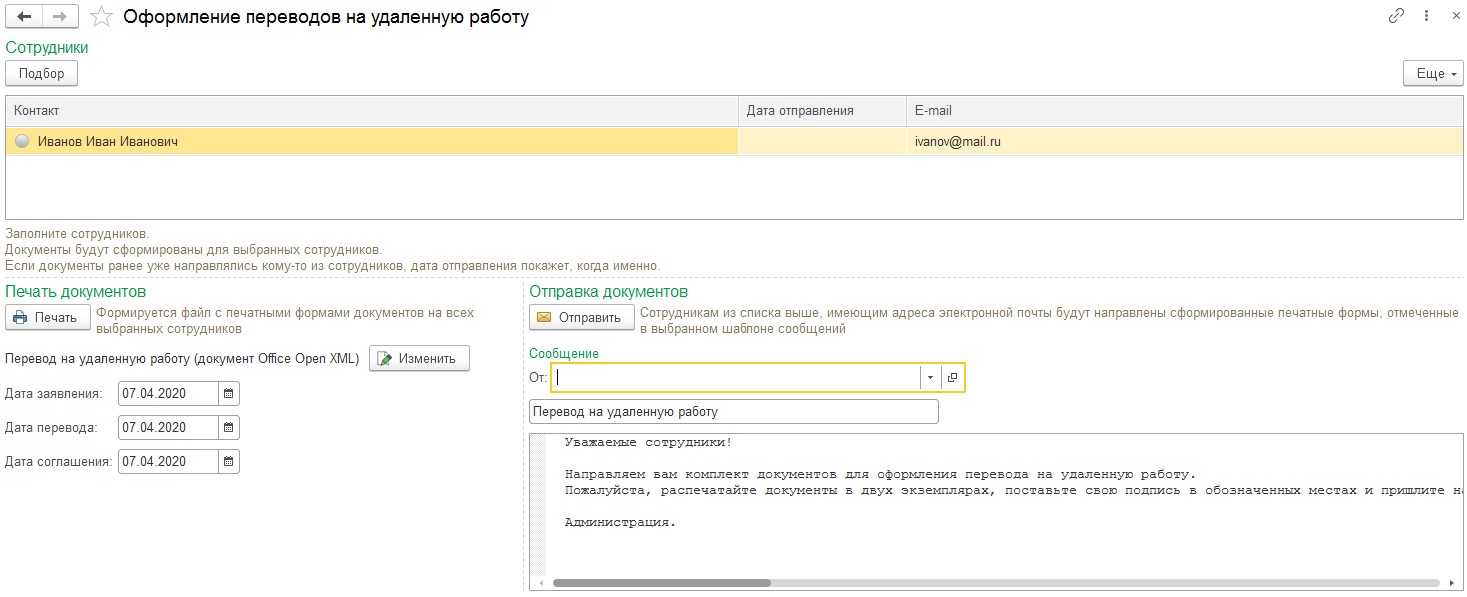Add the form to favorites with star
Image resolution: width=1467 pixels, height=597 pixels.
tap(101, 16)
